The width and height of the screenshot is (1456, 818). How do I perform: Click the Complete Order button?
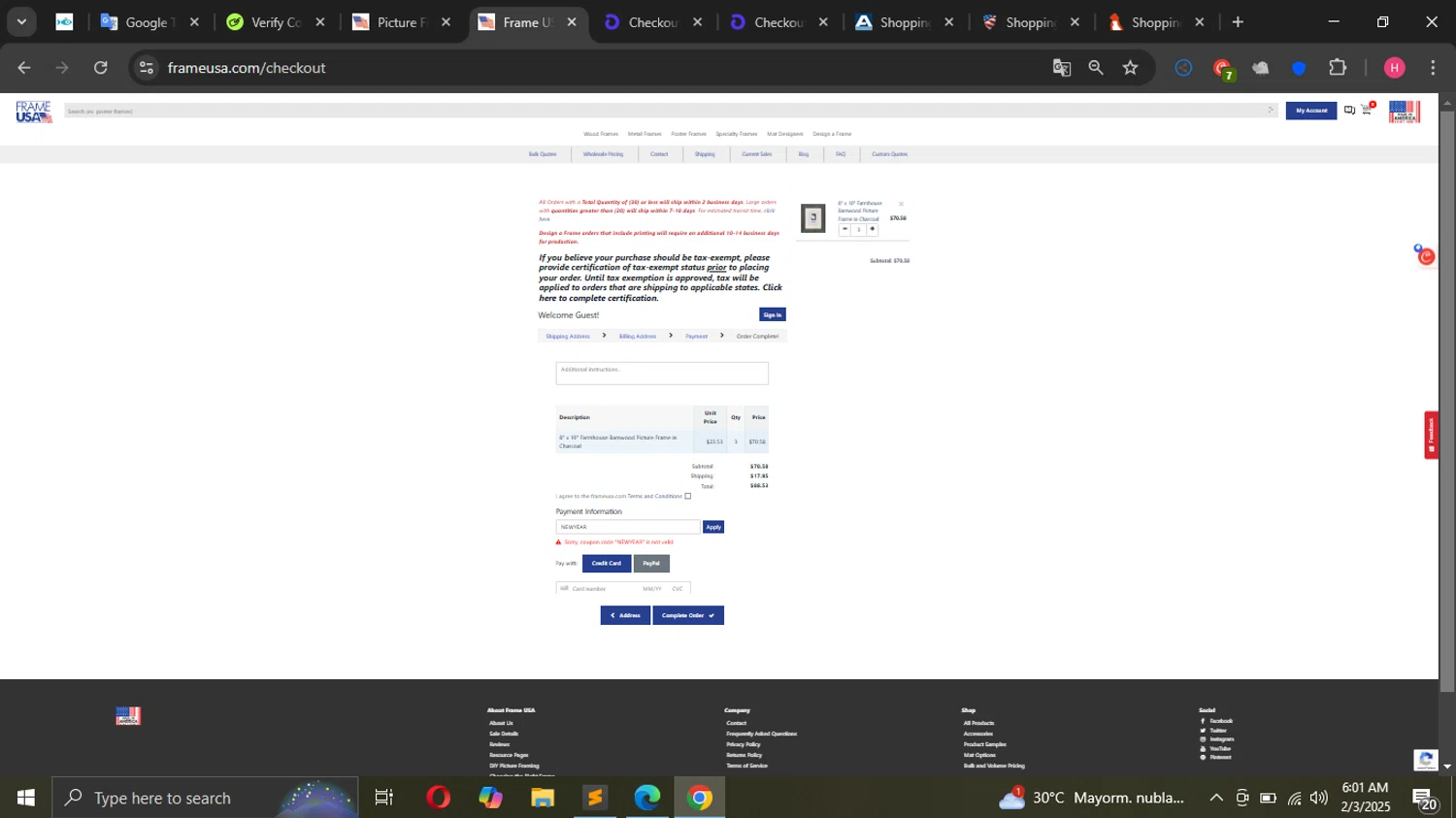(x=688, y=615)
